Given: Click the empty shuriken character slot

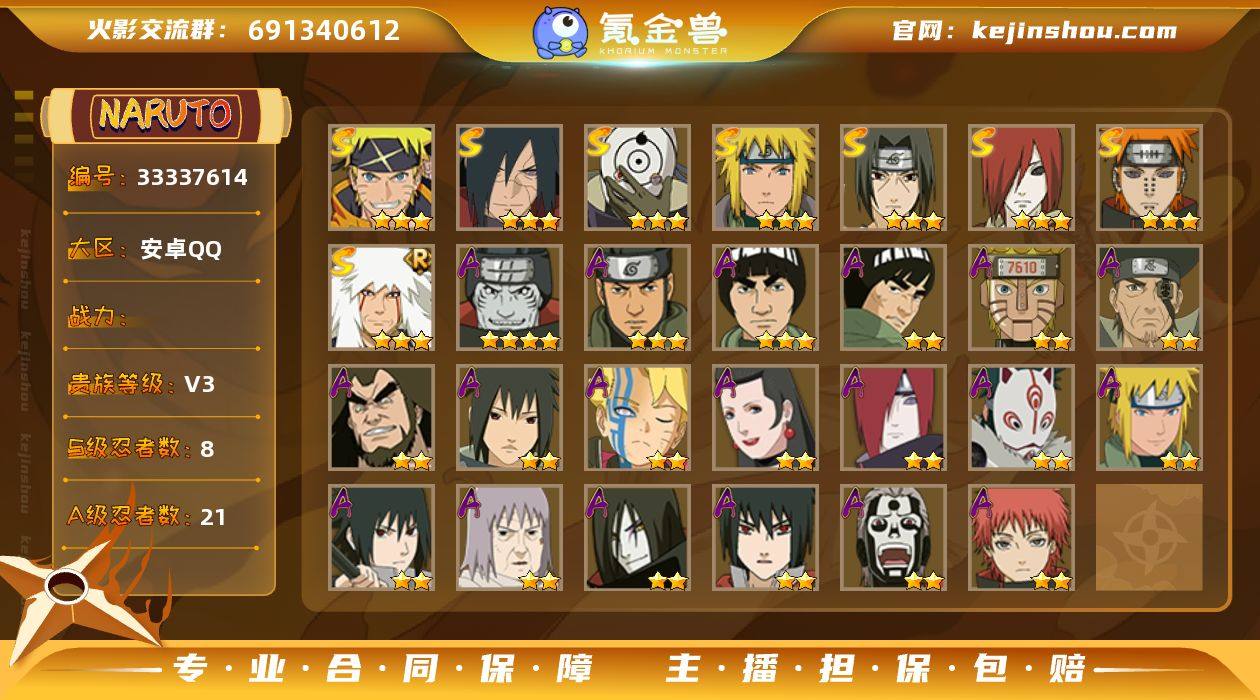Looking at the screenshot, I should pos(1149,538).
